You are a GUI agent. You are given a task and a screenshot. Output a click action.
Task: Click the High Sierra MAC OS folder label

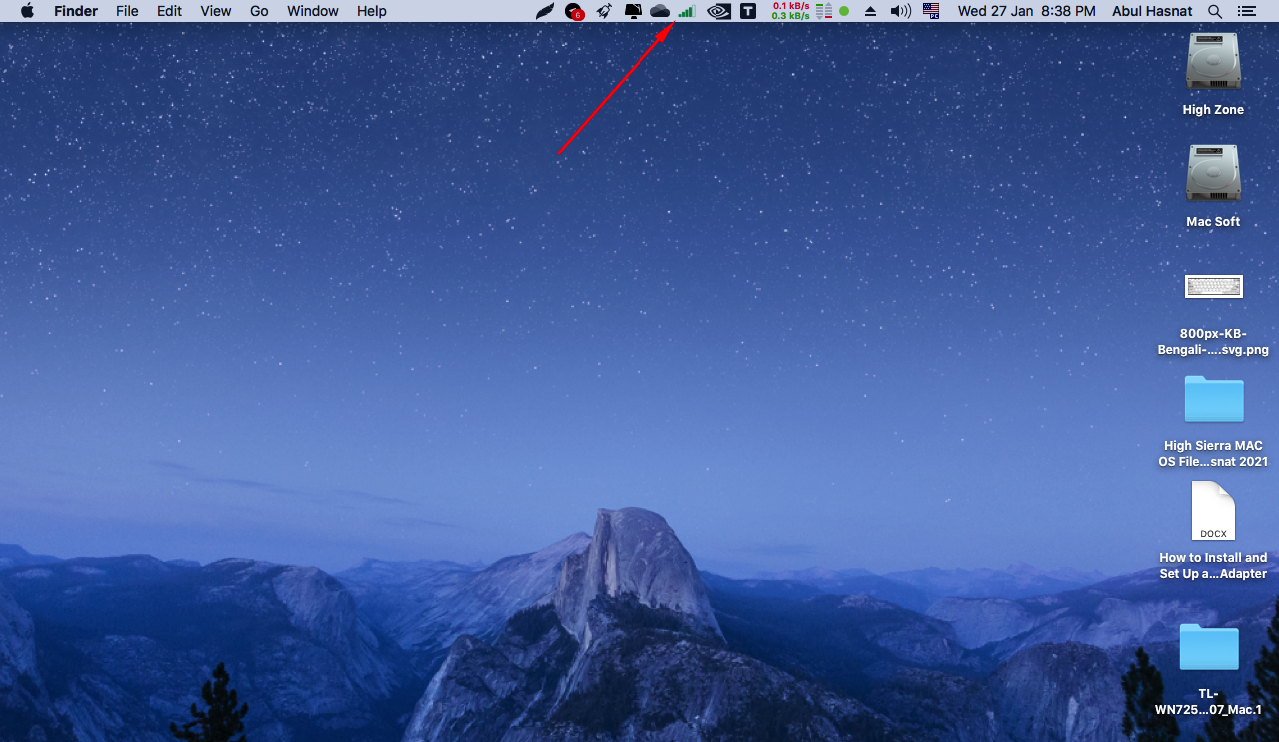[1213, 454]
